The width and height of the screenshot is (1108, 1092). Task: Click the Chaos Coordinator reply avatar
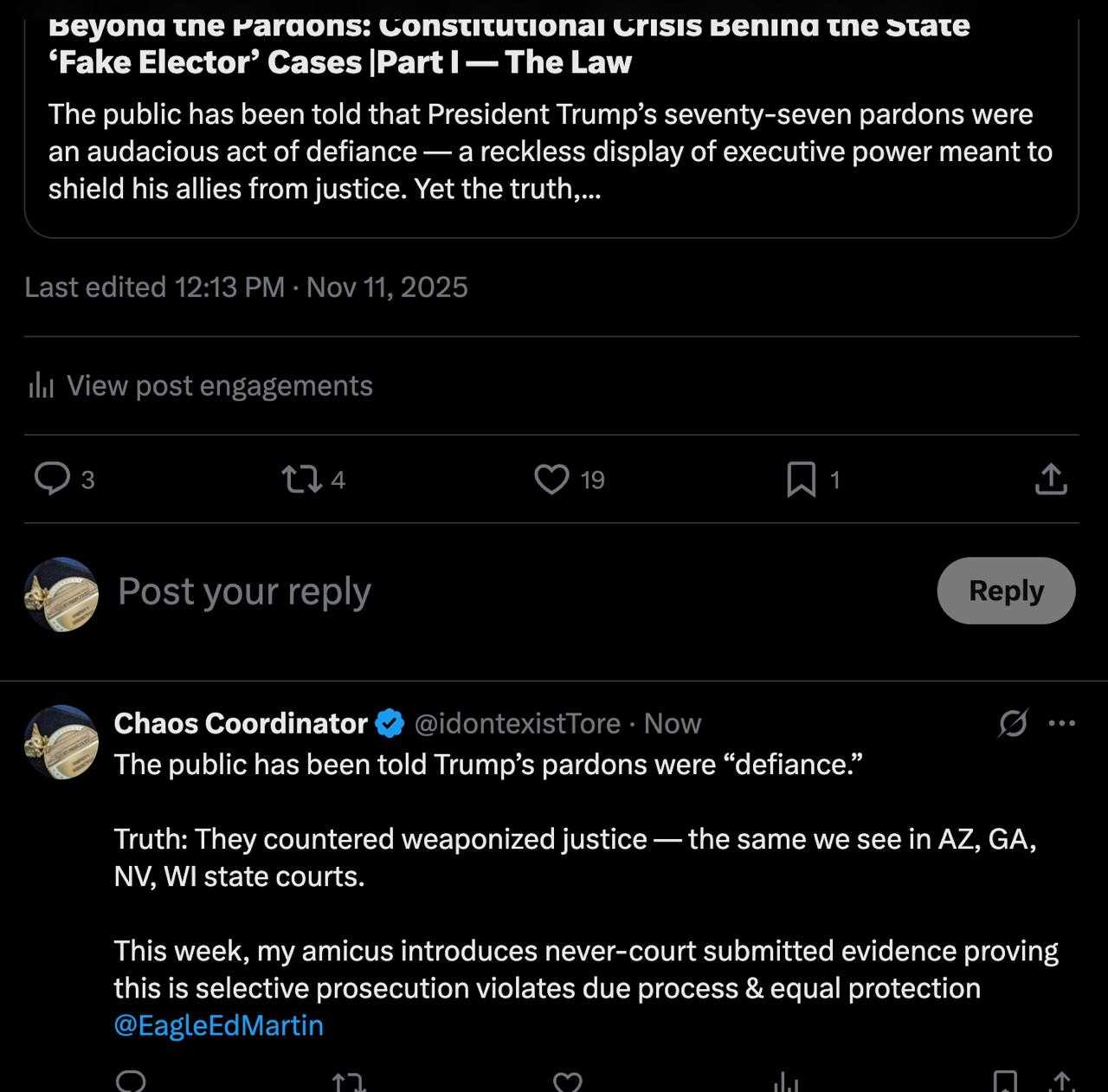tap(61, 742)
